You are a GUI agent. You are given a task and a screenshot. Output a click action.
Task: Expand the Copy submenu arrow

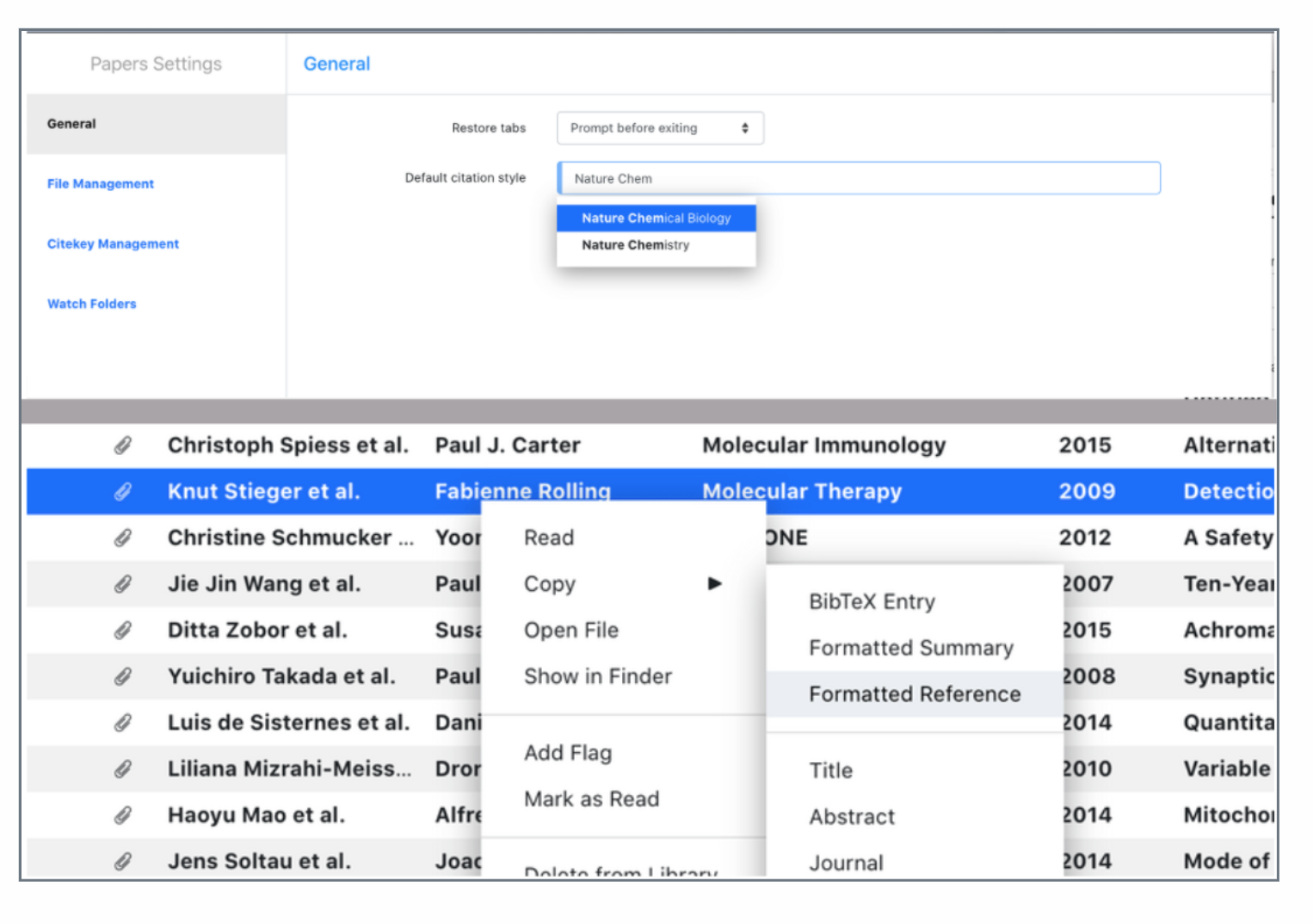click(714, 583)
